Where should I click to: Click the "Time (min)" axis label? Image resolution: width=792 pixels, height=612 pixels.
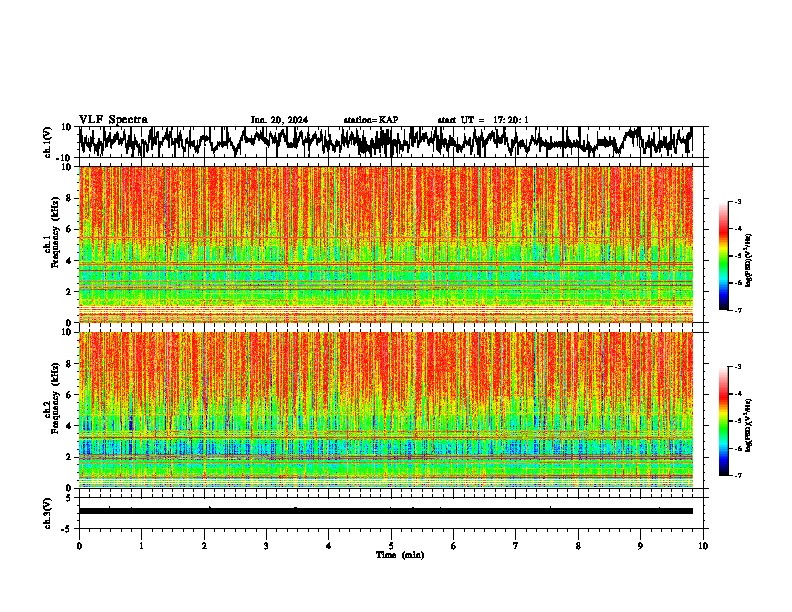(400, 555)
